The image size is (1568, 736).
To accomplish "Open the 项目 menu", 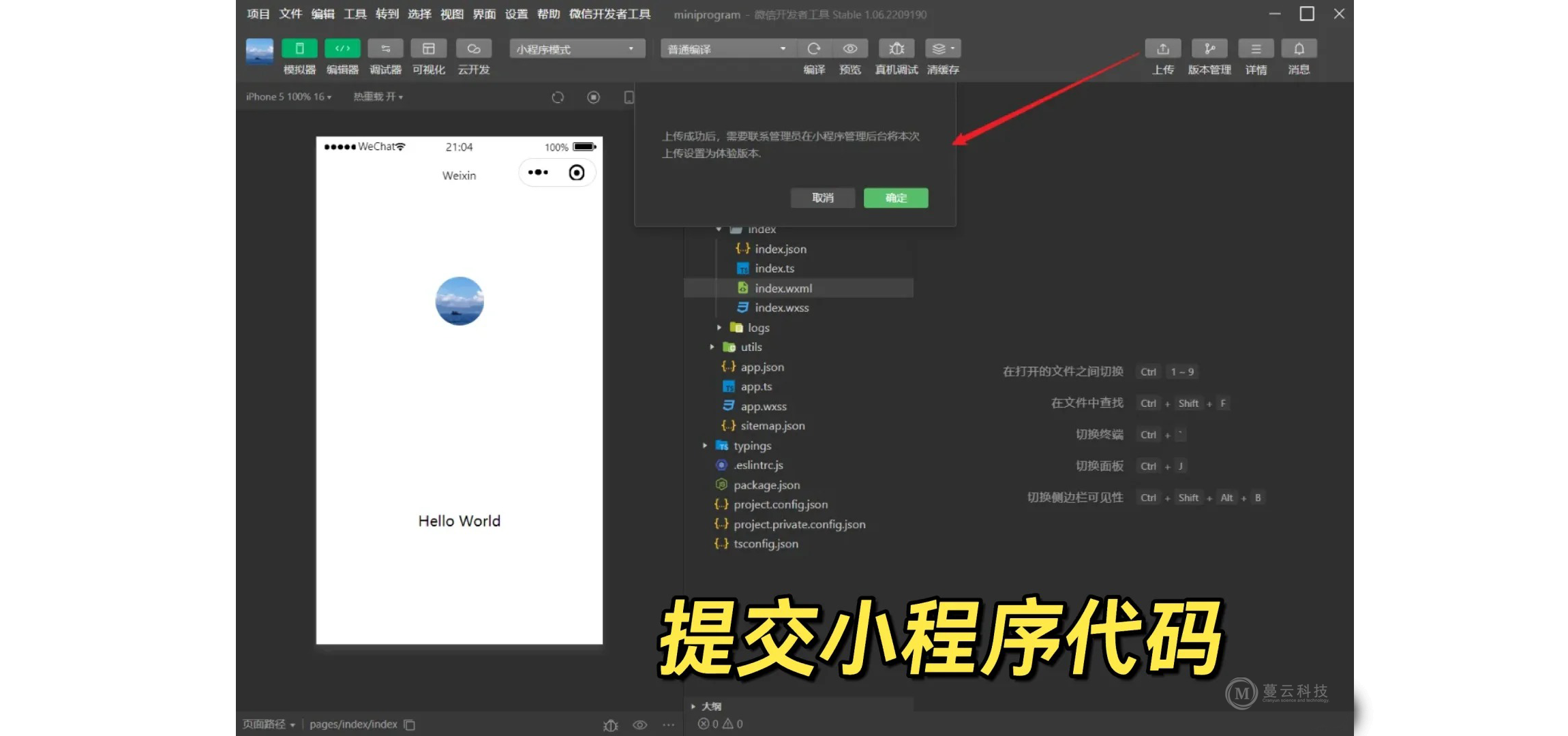I will click(x=258, y=14).
